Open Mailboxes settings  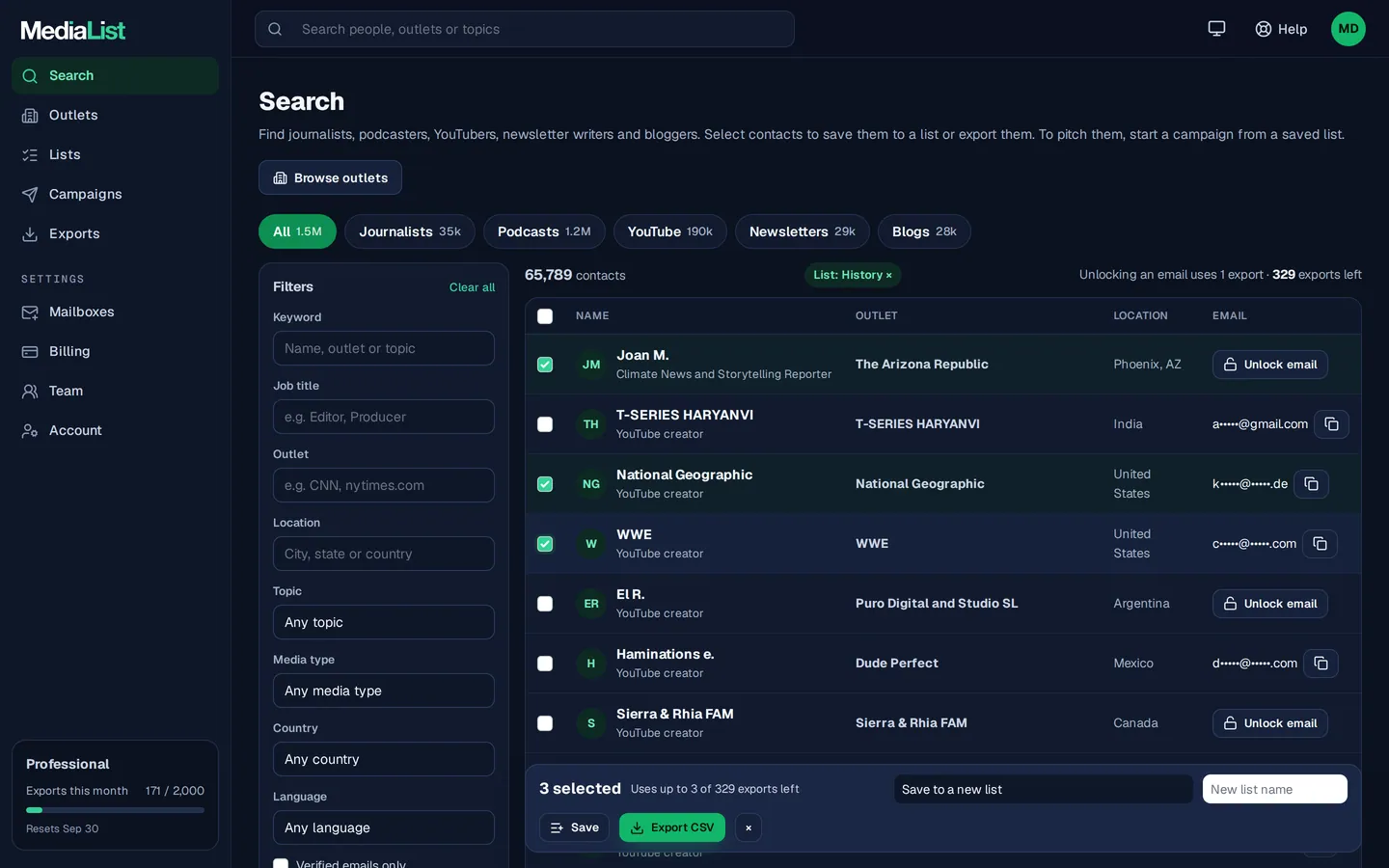tap(115, 312)
